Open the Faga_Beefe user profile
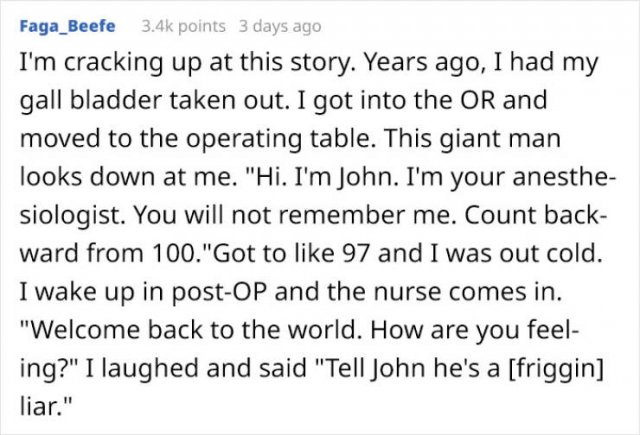 coord(67,26)
